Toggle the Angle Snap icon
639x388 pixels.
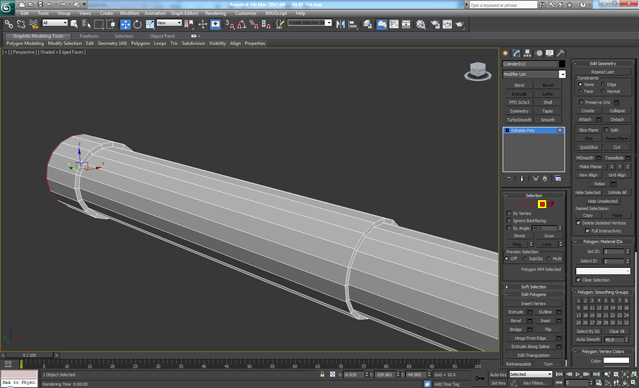[x=242, y=24]
